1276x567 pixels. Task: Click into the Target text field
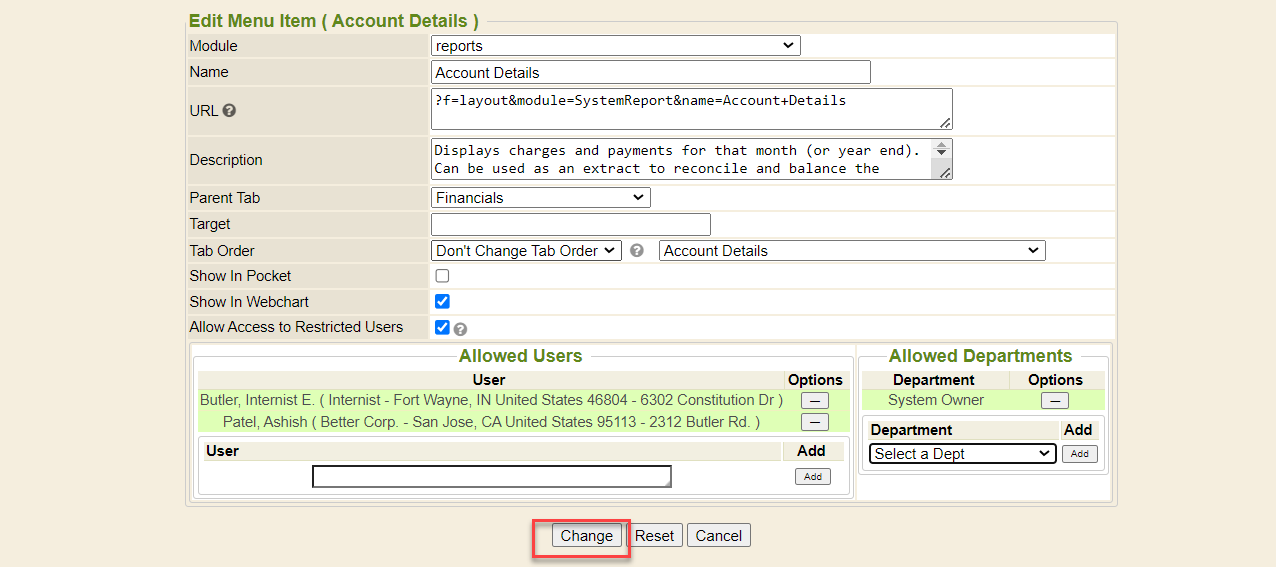coord(570,225)
